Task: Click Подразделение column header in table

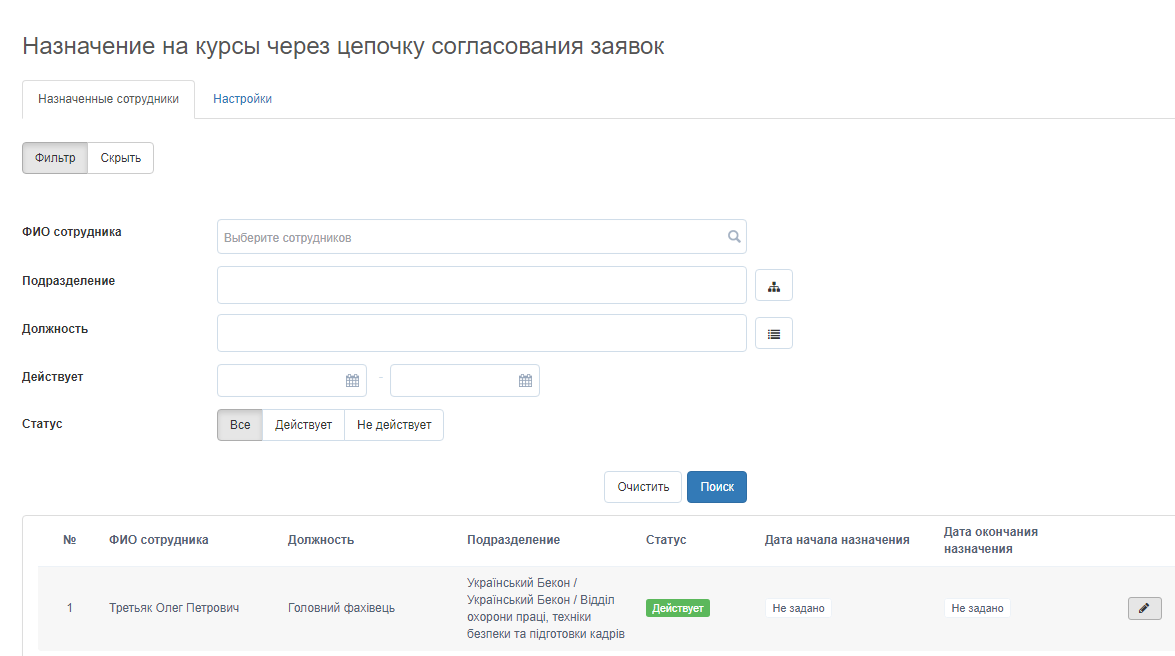Action: pos(513,540)
